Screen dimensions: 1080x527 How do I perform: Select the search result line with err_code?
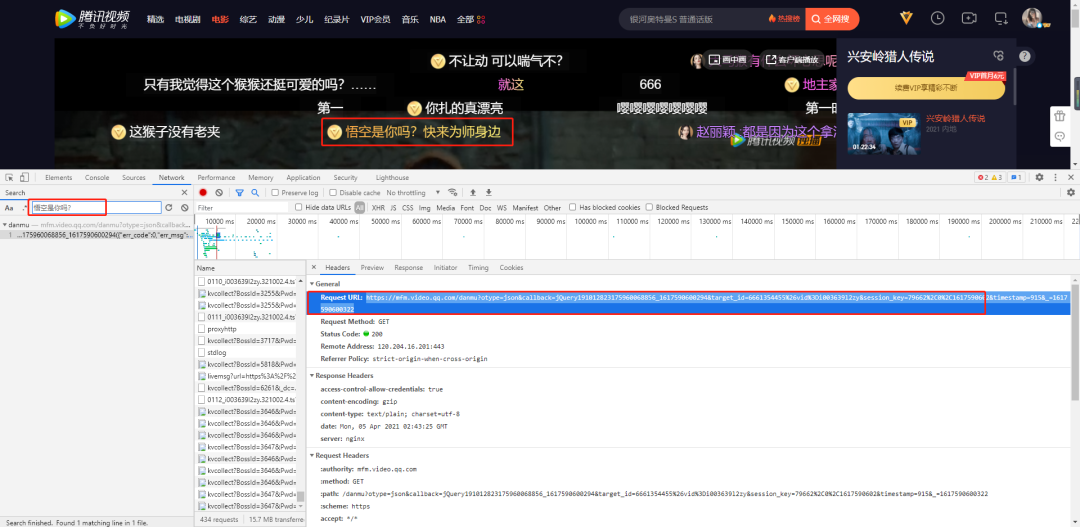[x=96, y=235]
